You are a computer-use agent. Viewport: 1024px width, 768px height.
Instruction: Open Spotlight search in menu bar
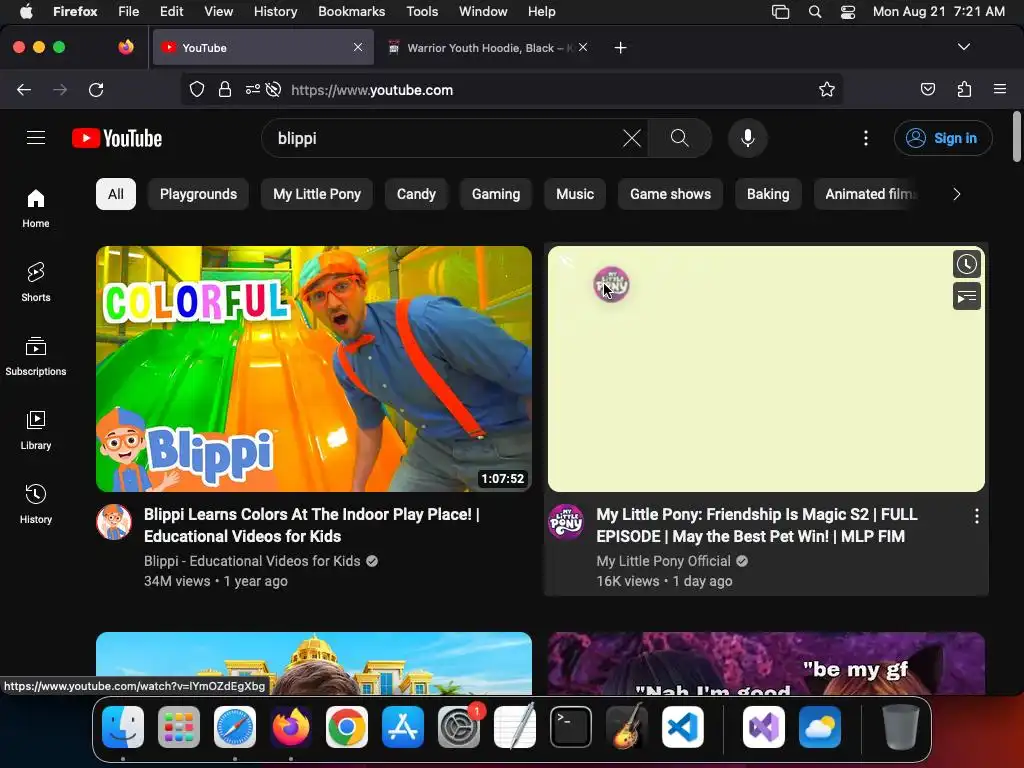814,12
